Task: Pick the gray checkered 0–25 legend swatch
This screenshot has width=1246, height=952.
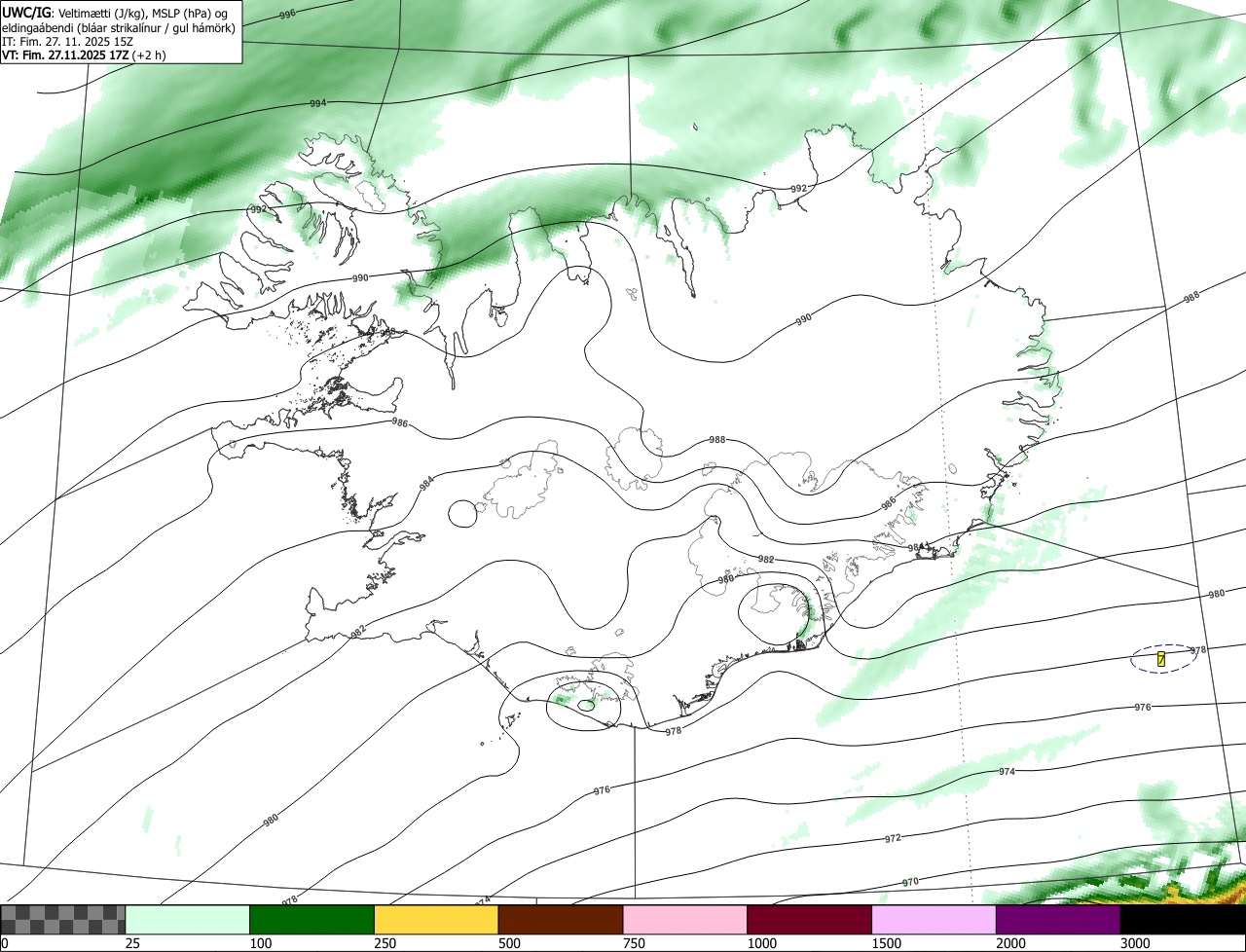Action: [x=63, y=920]
